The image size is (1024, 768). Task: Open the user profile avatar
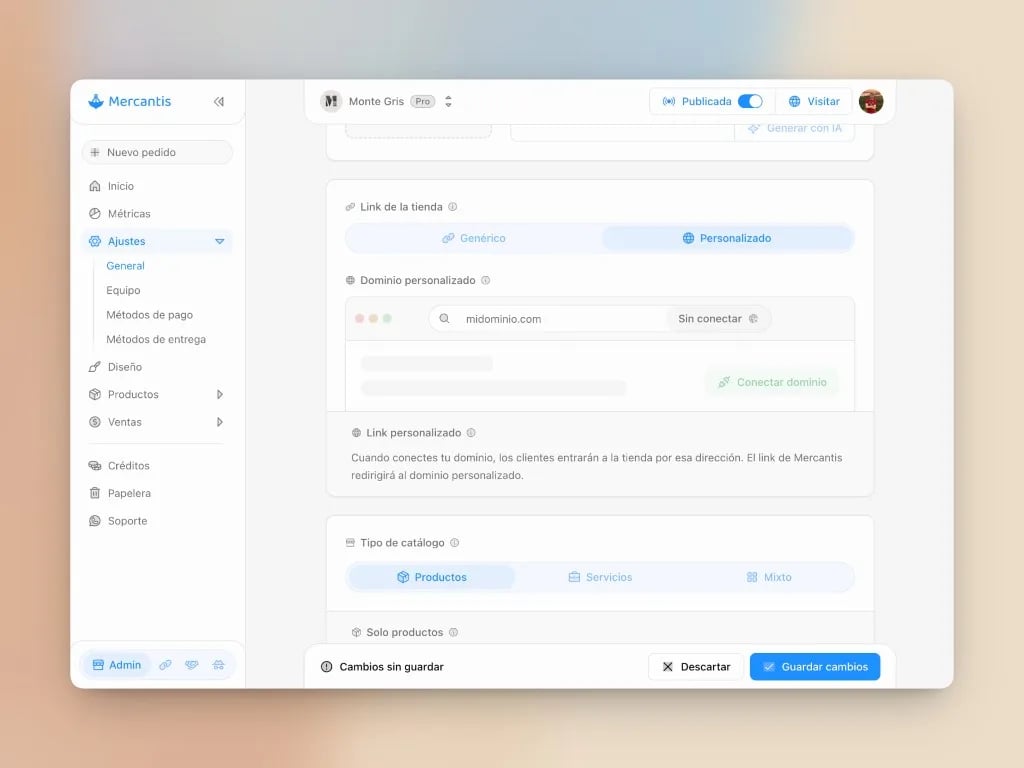click(871, 101)
